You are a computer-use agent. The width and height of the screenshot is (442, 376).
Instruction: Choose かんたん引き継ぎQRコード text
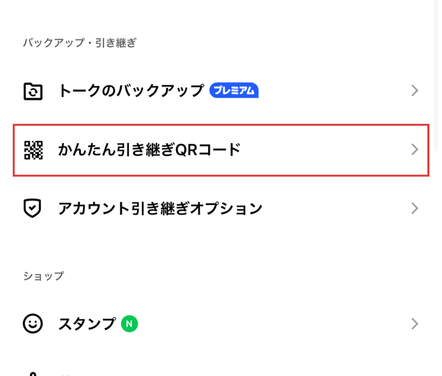[x=149, y=150]
